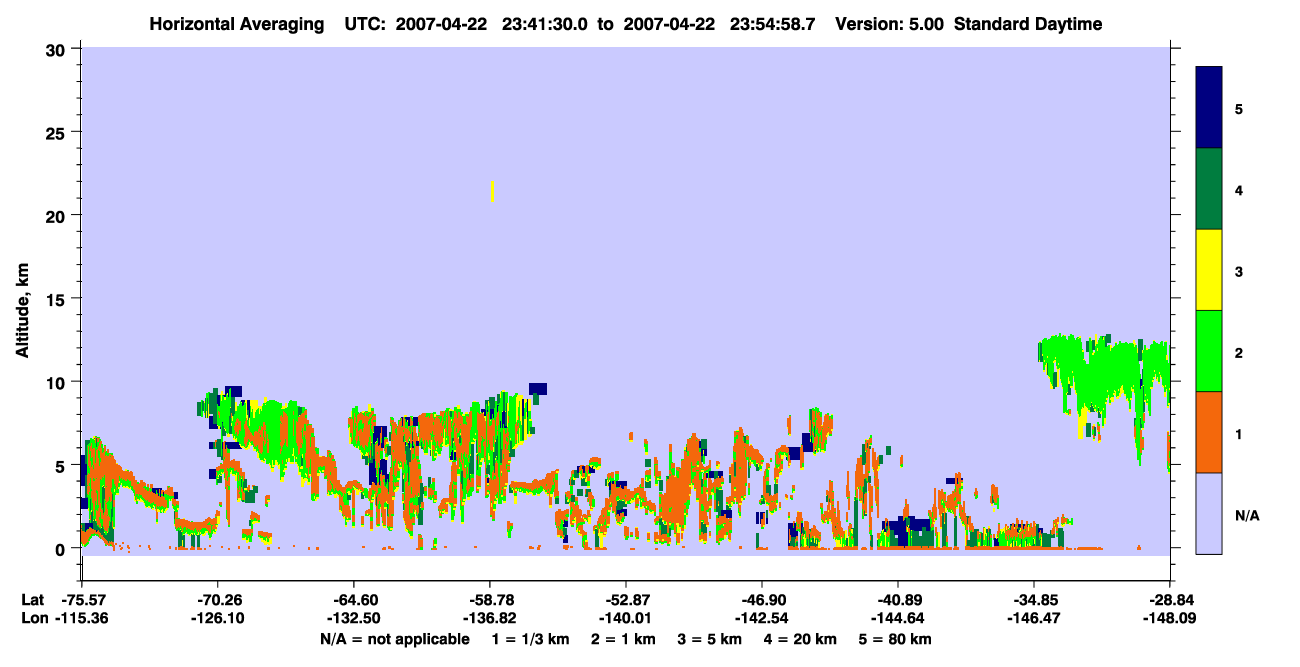Click the 'Lat' row label
1300x667 pixels.
pyautogui.click(x=32, y=600)
